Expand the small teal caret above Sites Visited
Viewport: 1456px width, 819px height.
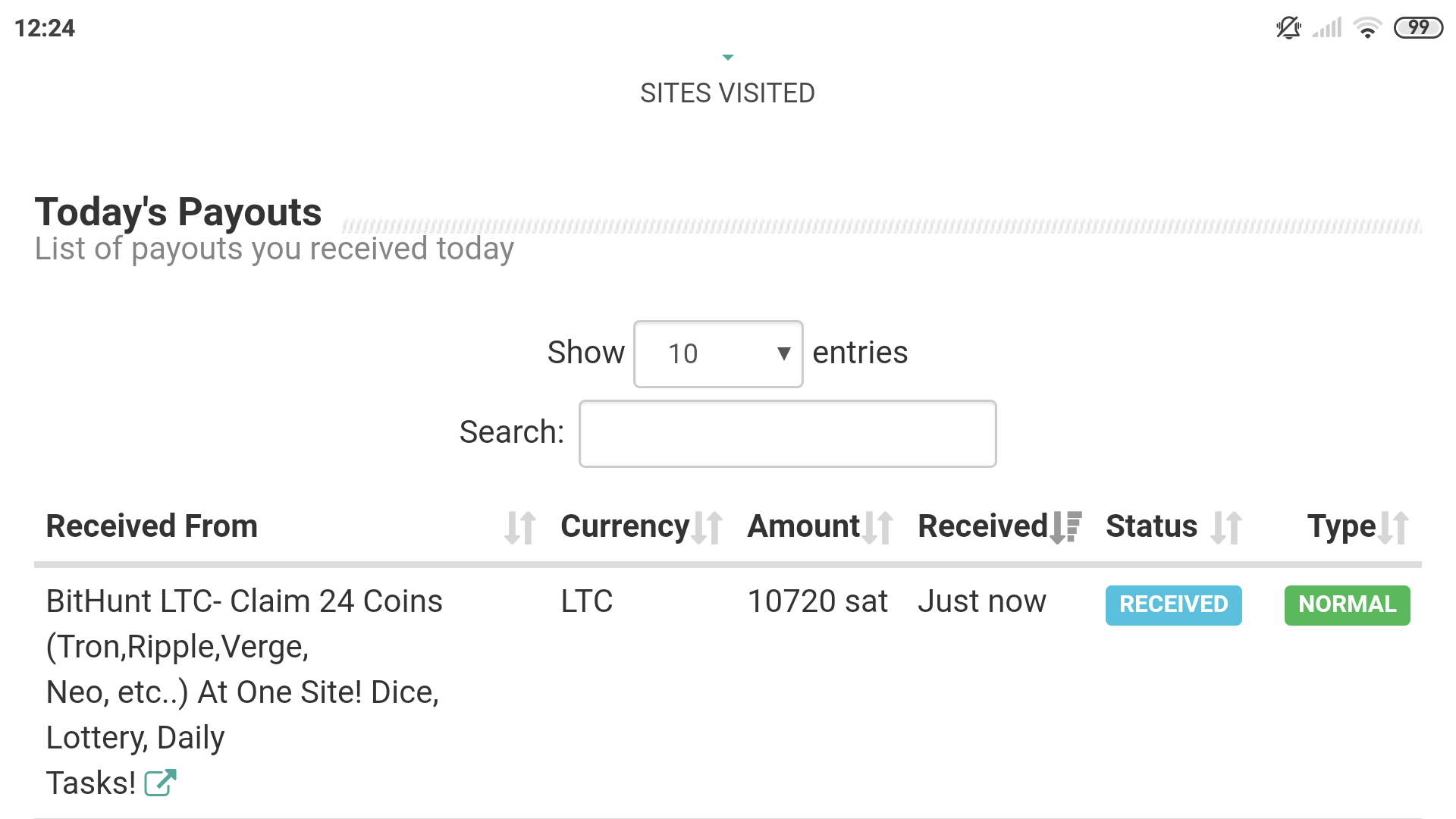728,58
